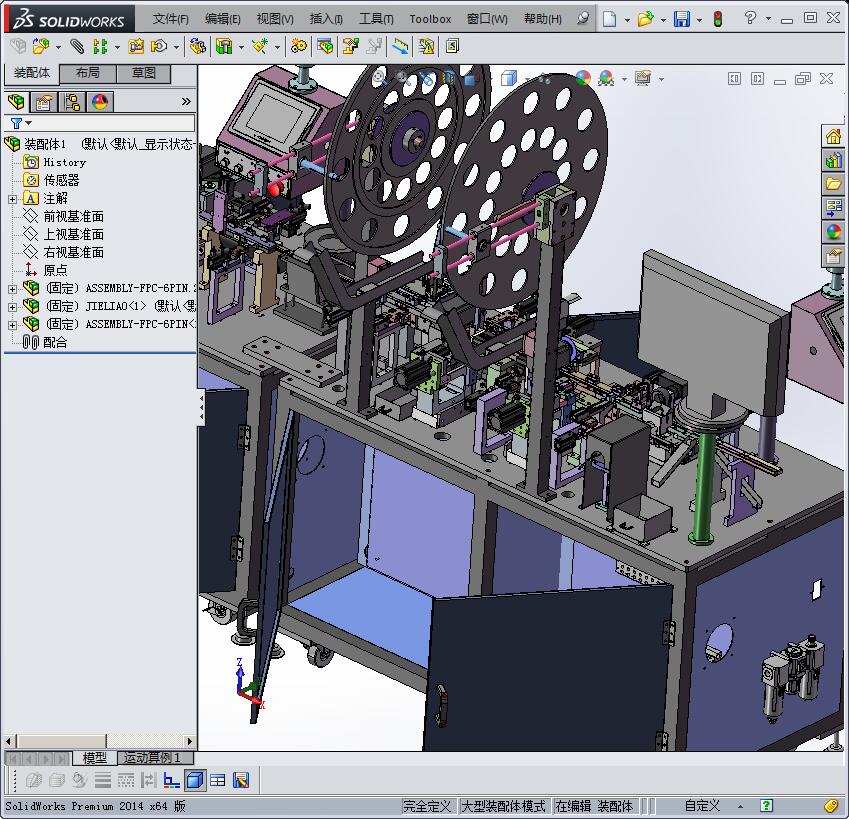Open the FeatureManager design tree tab

coord(17,102)
